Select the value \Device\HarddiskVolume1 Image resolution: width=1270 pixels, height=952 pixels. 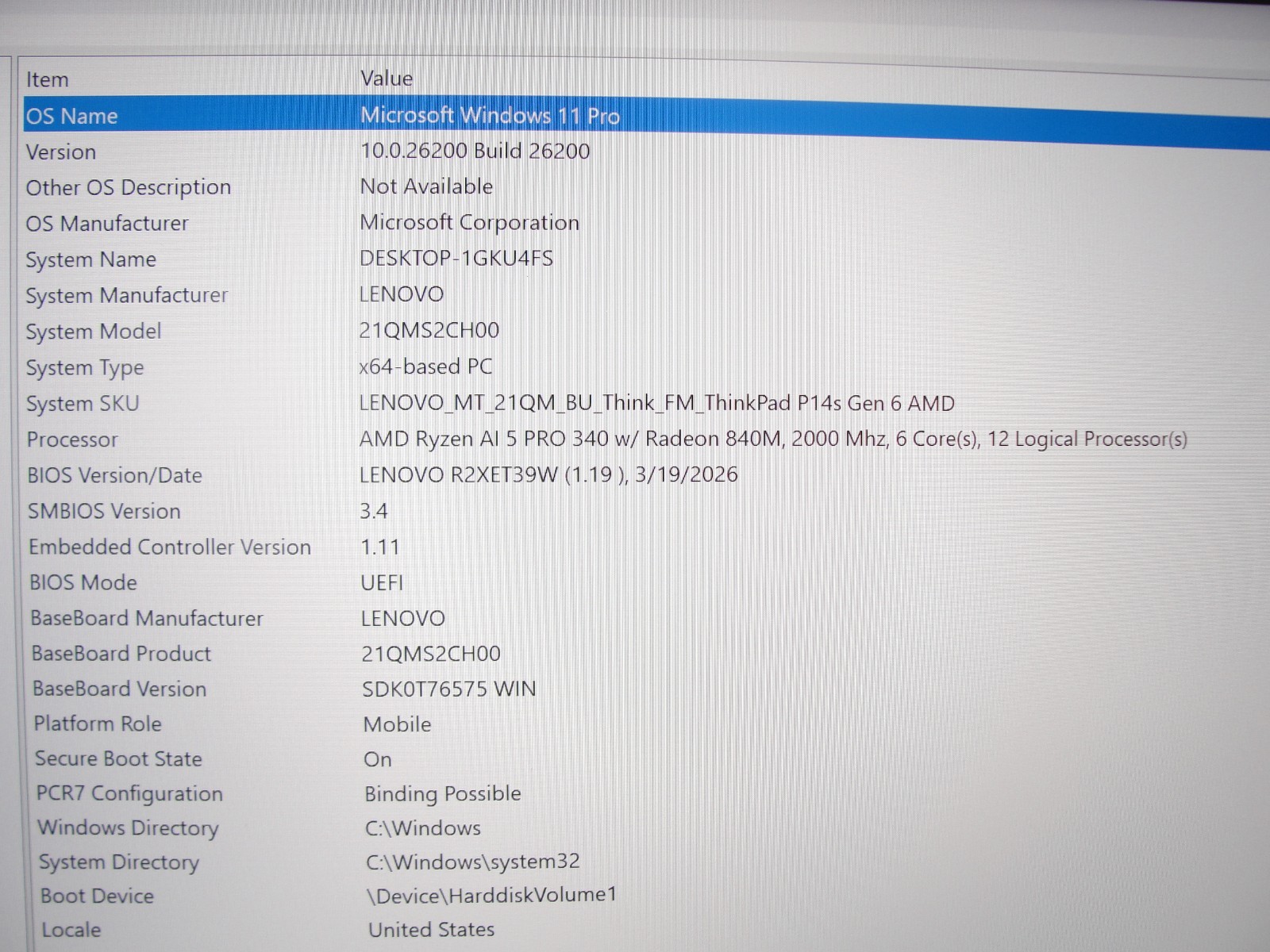click(492, 895)
